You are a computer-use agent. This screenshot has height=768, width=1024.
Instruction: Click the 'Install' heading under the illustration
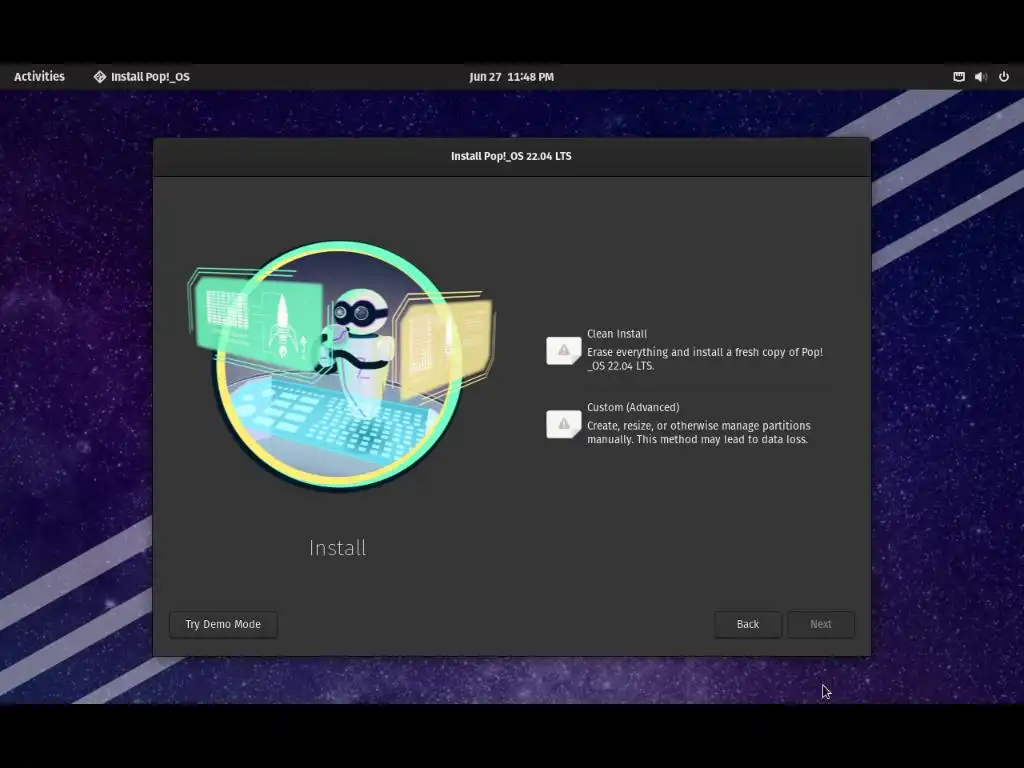click(338, 548)
